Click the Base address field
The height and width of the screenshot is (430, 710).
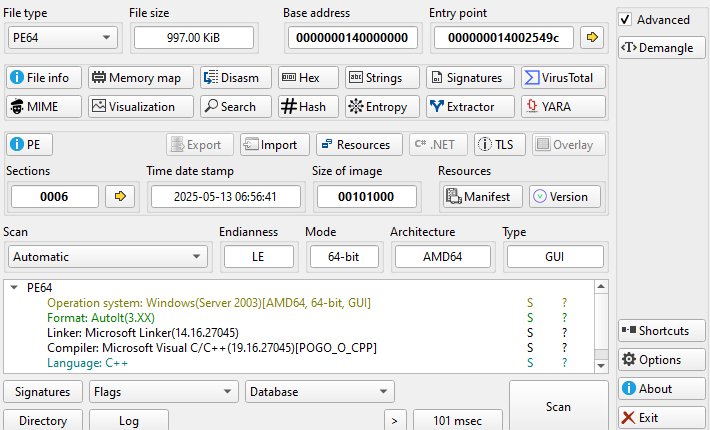coord(354,38)
